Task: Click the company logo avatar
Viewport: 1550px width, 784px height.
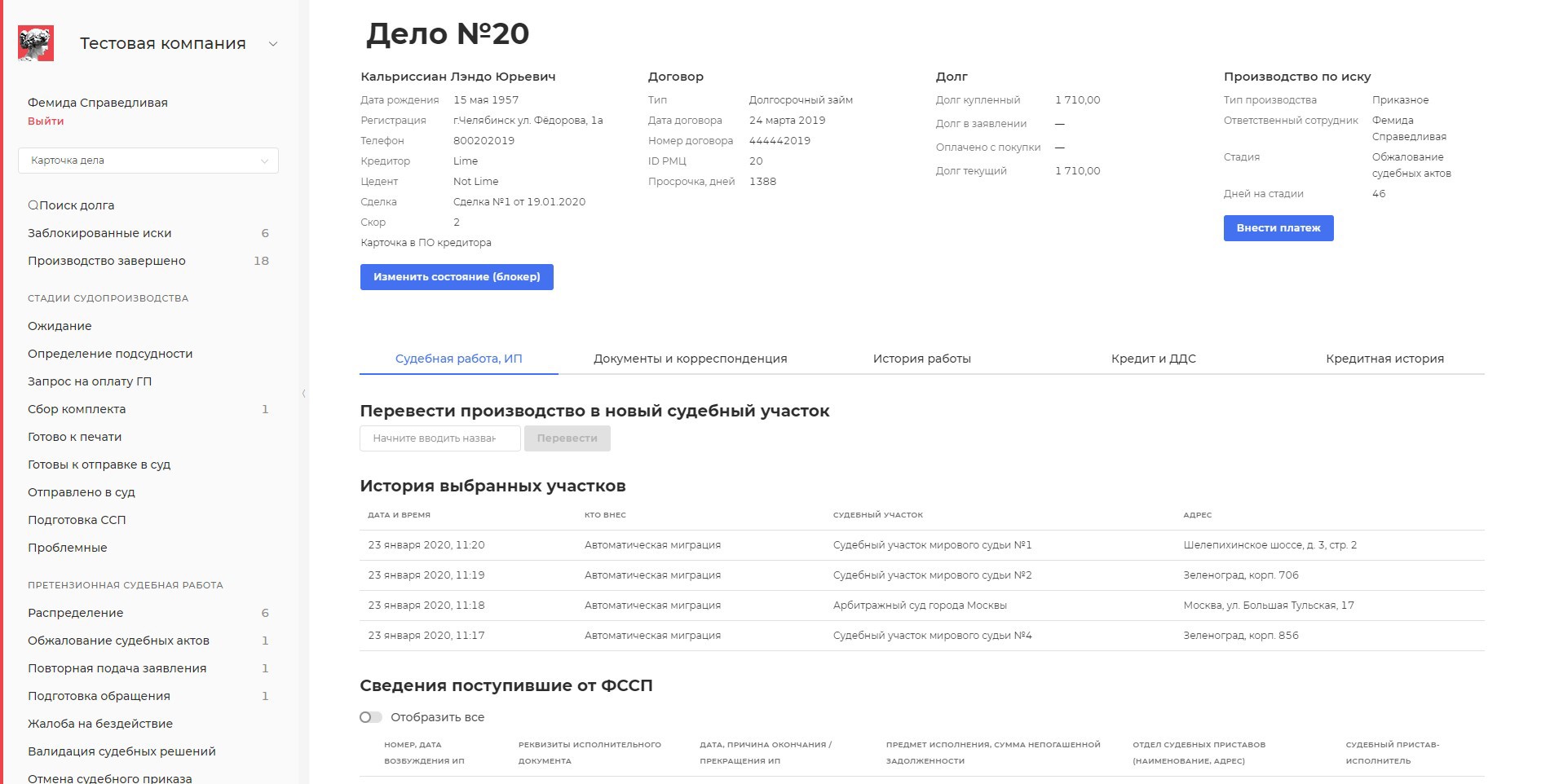Action: tap(36, 43)
